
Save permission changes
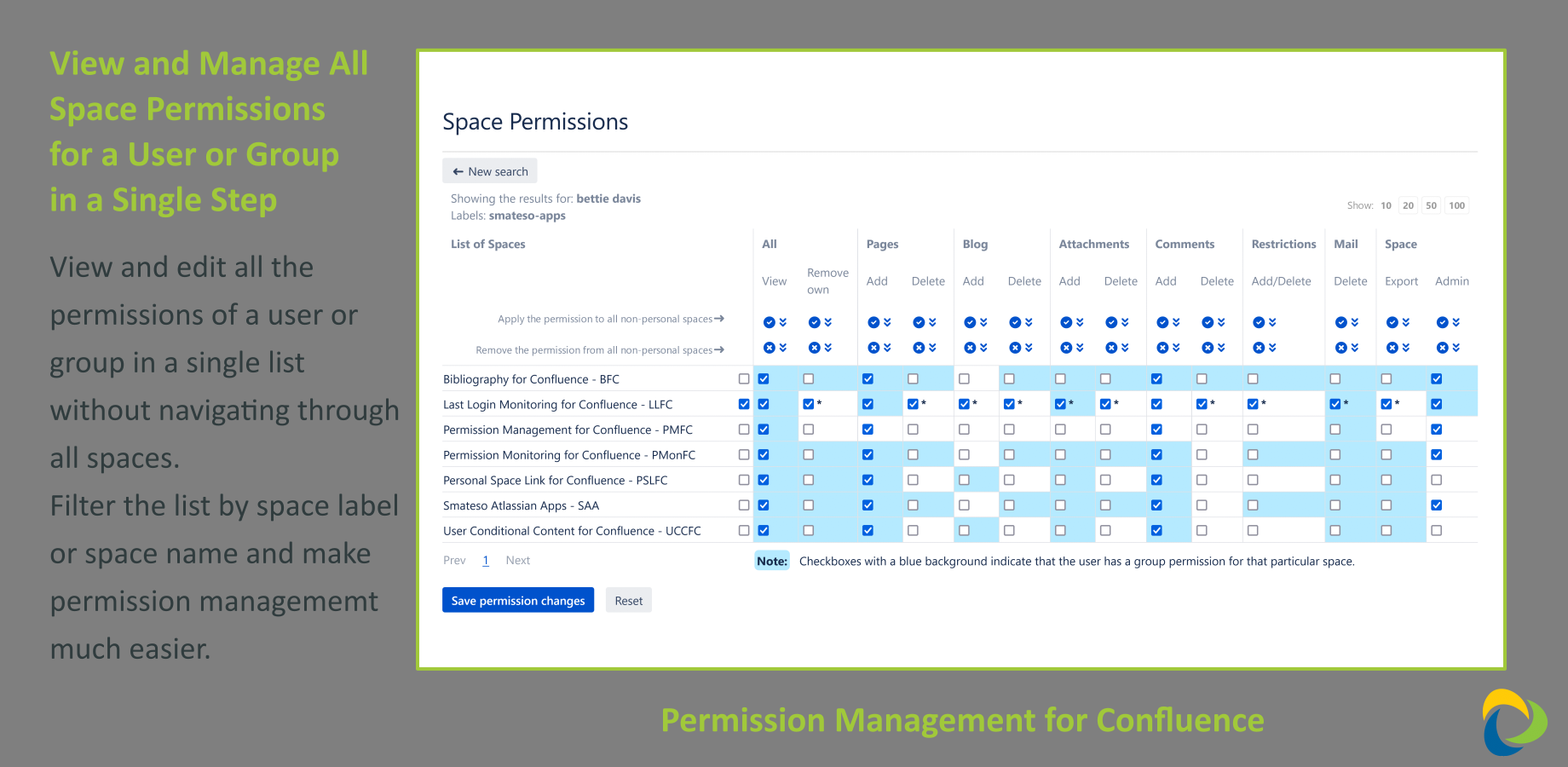(518, 600)
